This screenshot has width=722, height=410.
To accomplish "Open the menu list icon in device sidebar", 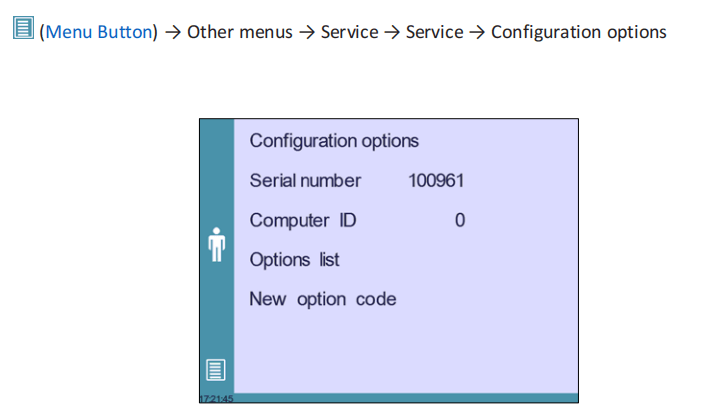I will [x=215, y=370].
